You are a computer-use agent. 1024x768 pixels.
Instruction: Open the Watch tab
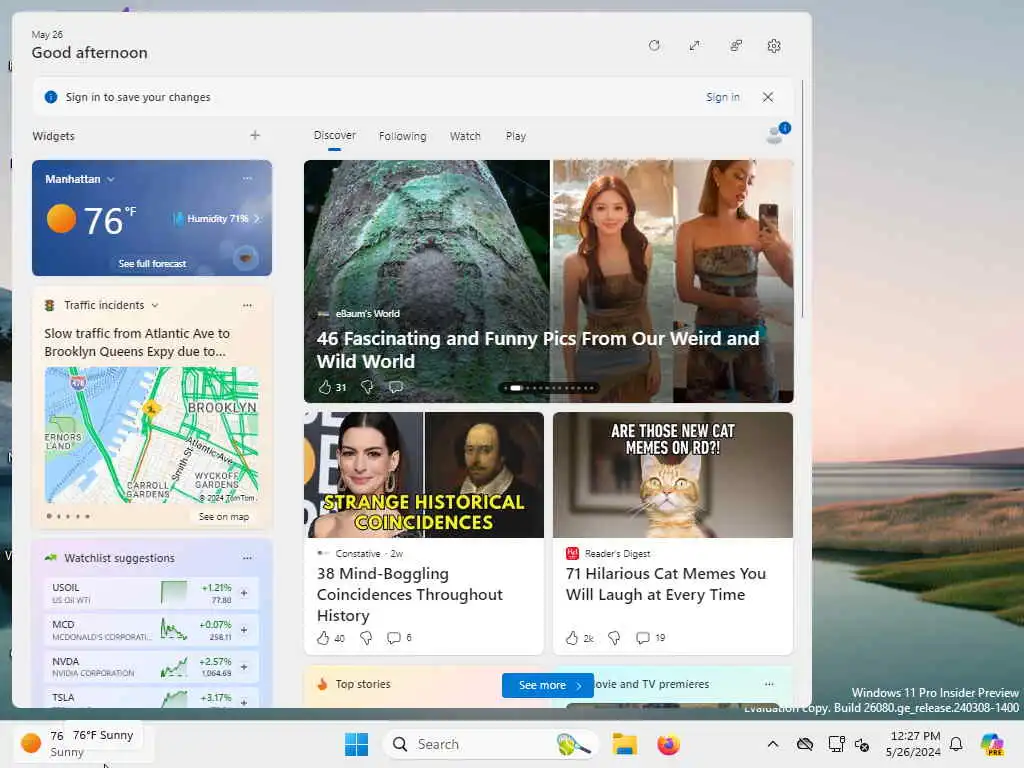(x=465, y=136)
